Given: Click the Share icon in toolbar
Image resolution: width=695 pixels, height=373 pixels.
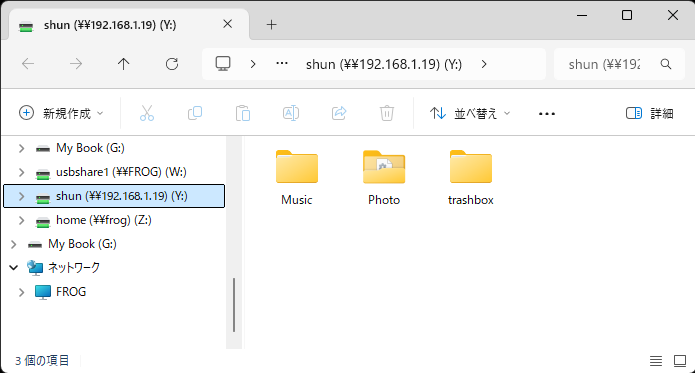Looking at the screenshot, I should 339,113.
